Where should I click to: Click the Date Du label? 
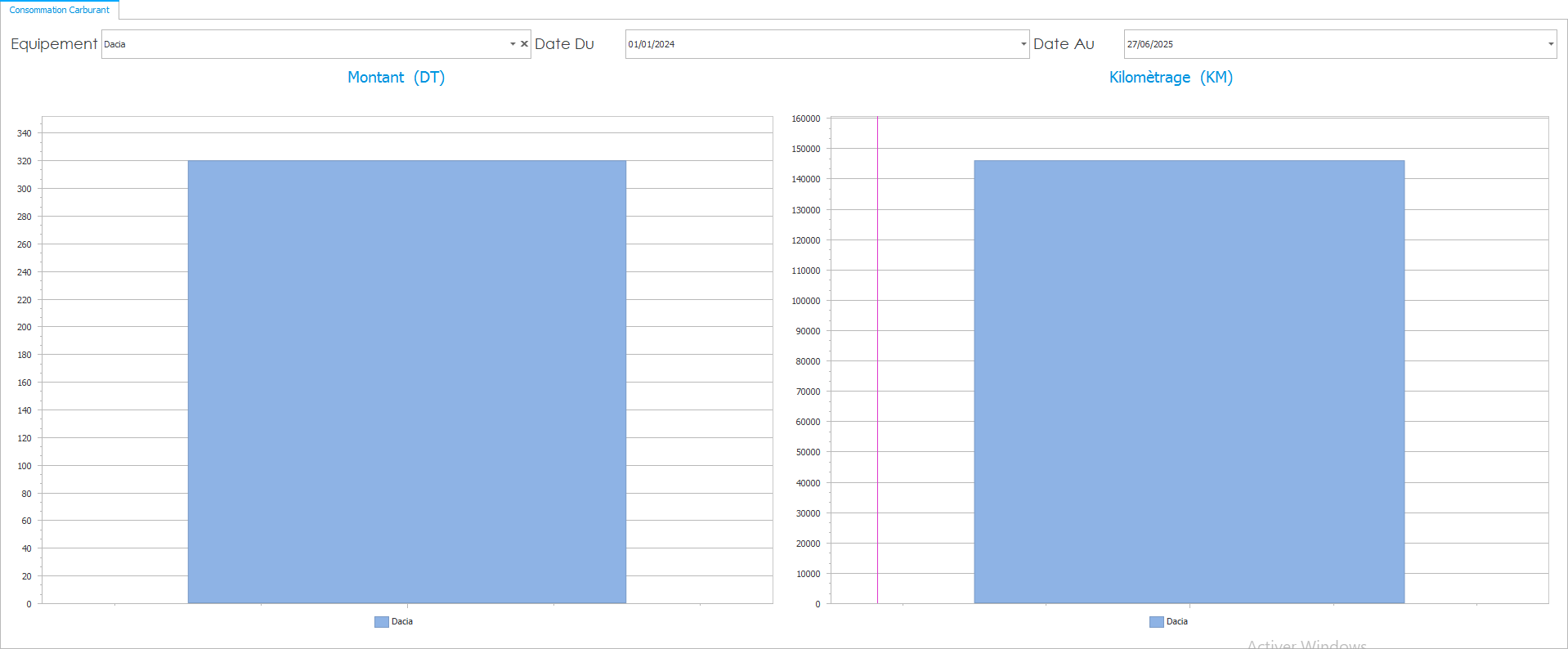pyautogui.click(x=564, y=44)
